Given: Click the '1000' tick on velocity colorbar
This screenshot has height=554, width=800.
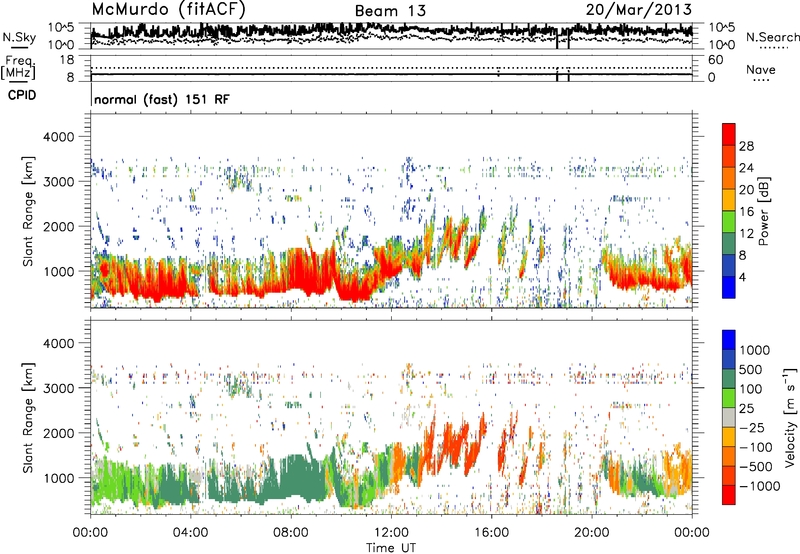Looking at the screenshot, I should pos(755,350).
